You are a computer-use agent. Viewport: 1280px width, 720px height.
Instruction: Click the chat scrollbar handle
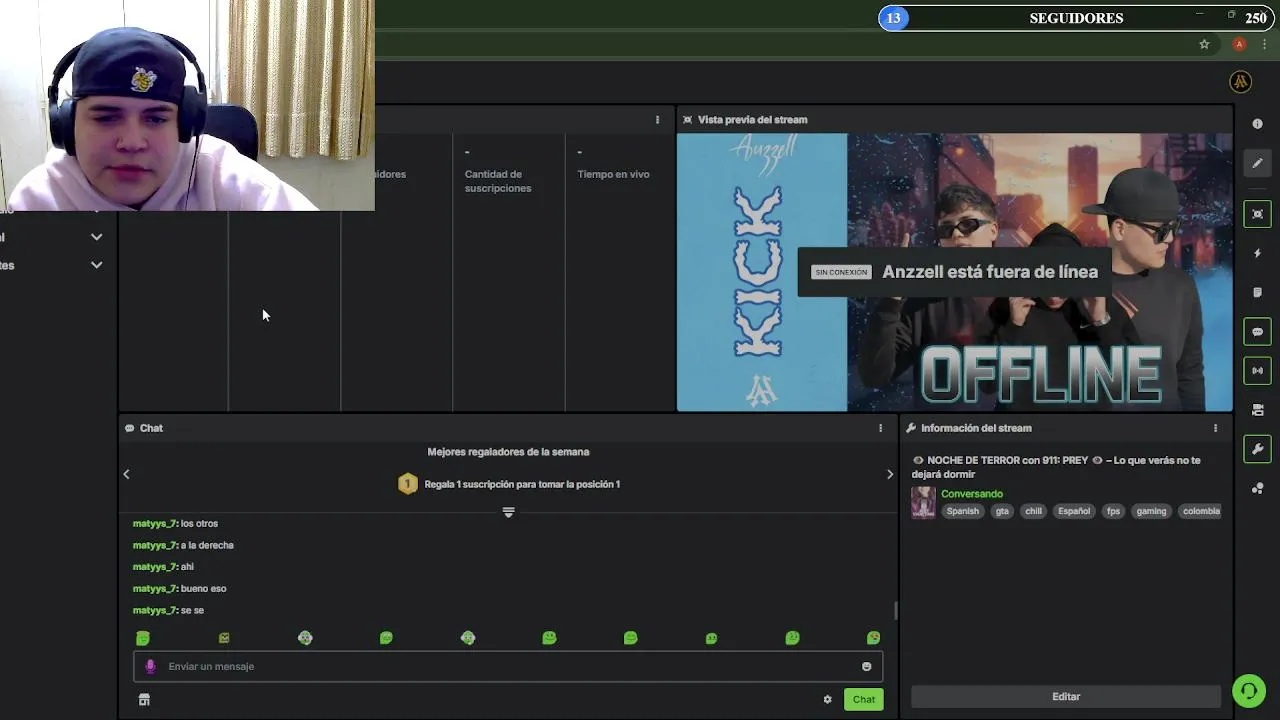point(896,610)
